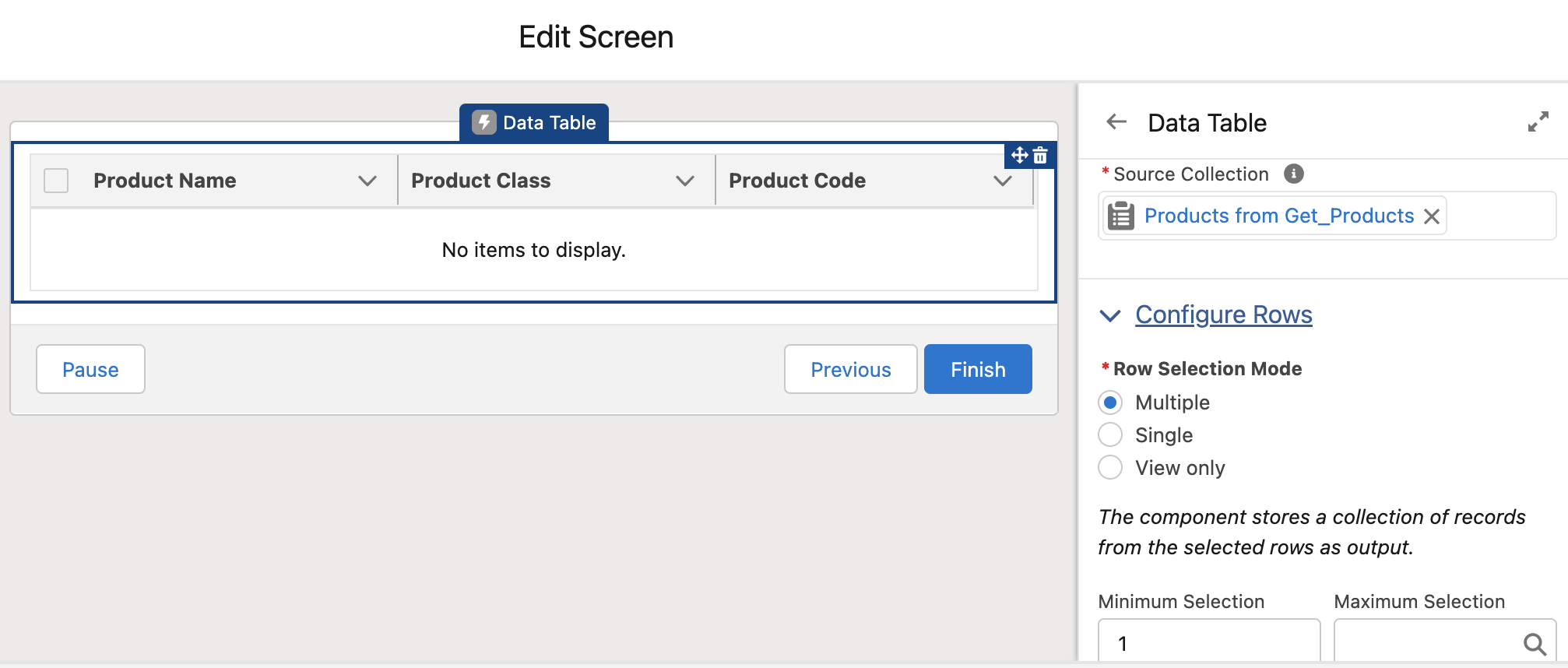
Task: Expand the properties panel with expand icon
Action: 1538,122
